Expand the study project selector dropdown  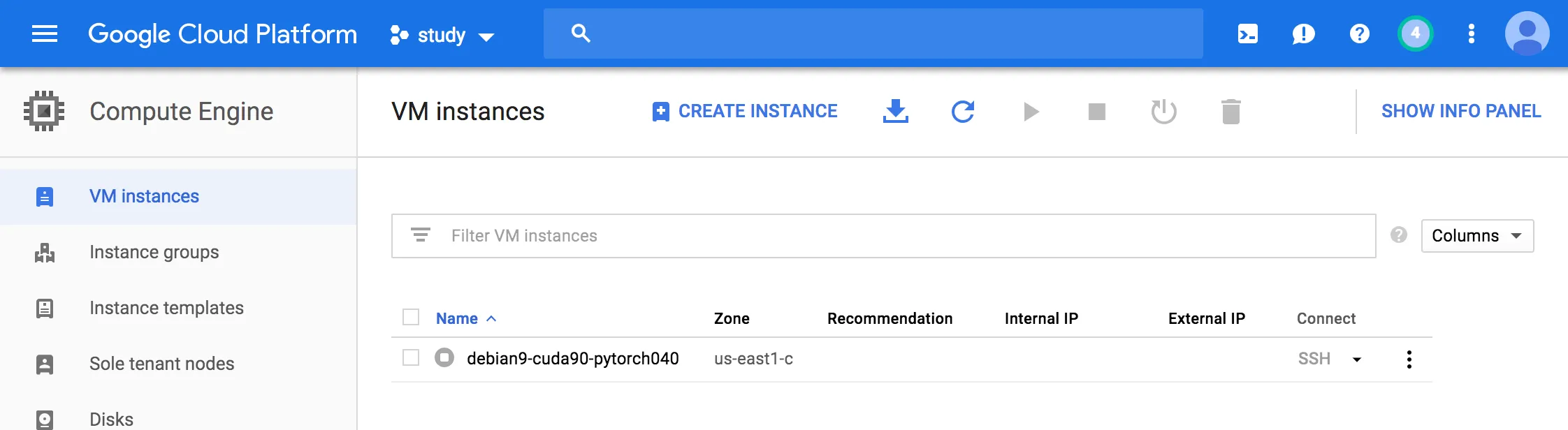point(443,35)
